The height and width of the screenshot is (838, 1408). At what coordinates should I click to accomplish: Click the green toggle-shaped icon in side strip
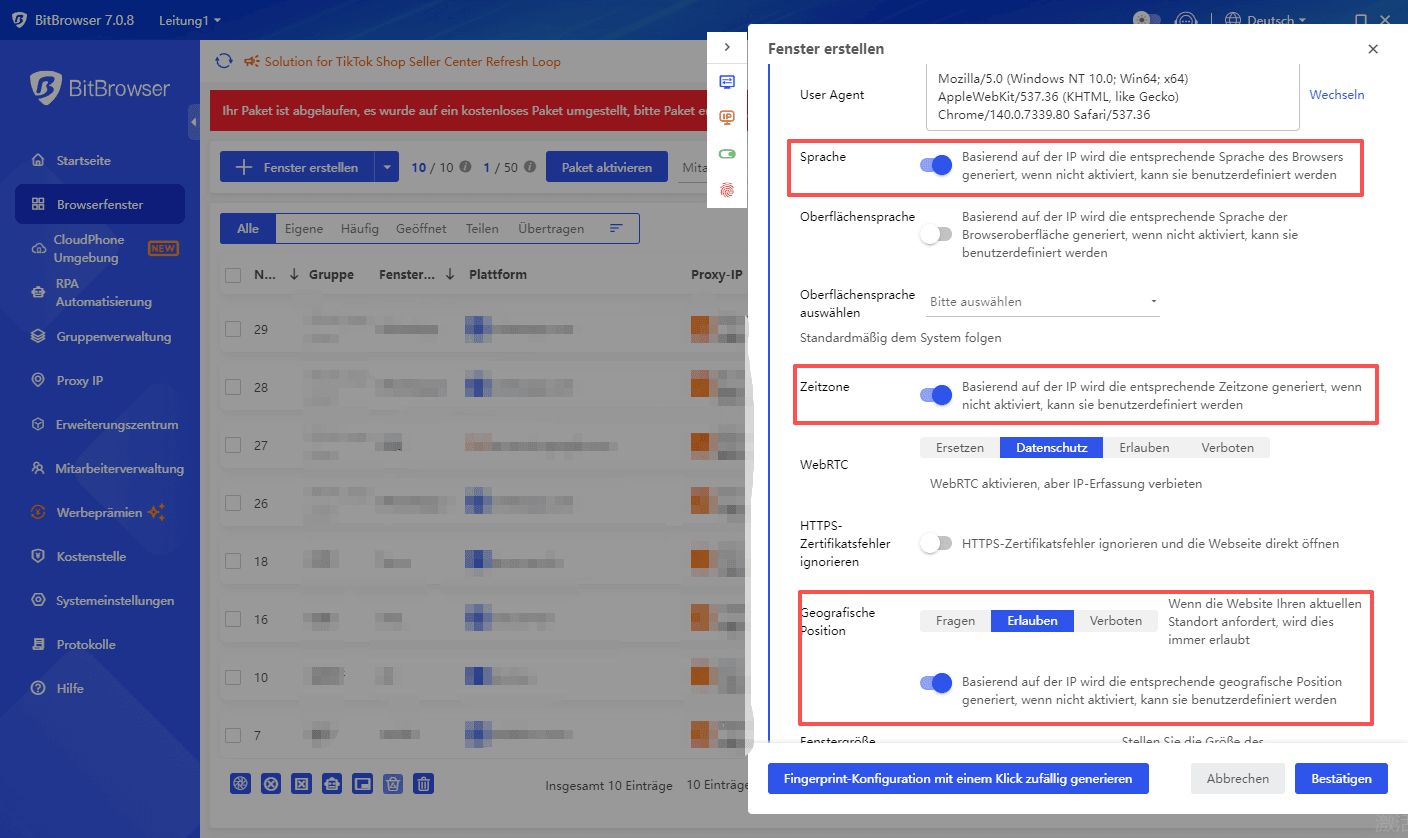tap(727, 154)
